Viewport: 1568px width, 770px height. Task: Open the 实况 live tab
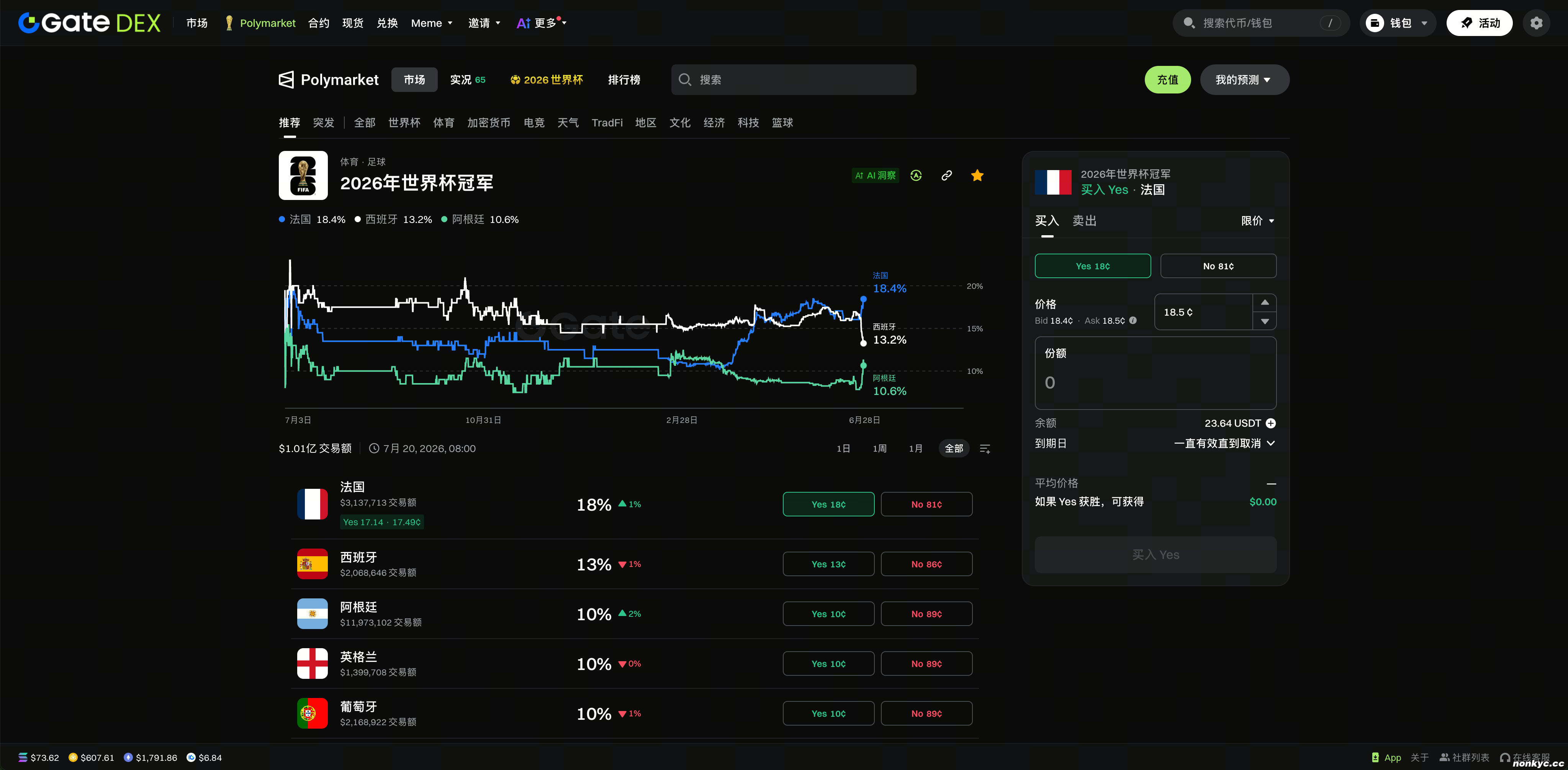[468, 80]
